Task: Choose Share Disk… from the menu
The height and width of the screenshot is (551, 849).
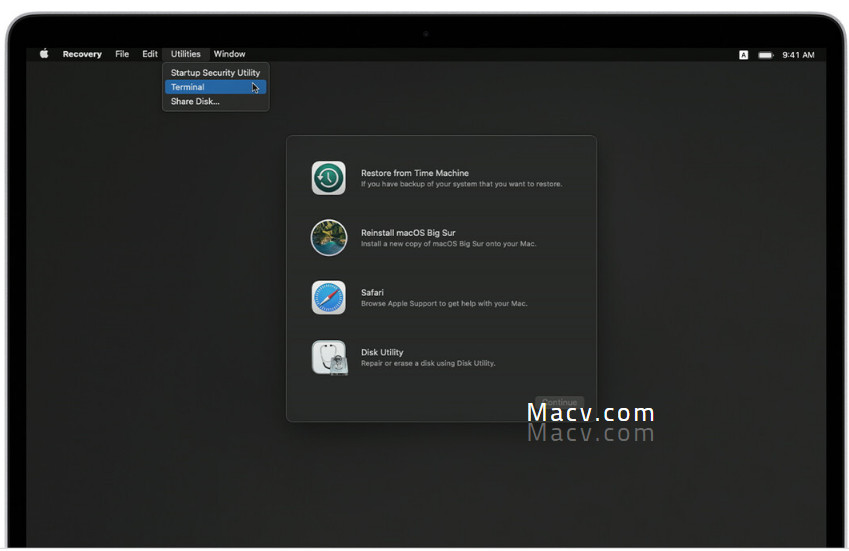Action: 215,101
